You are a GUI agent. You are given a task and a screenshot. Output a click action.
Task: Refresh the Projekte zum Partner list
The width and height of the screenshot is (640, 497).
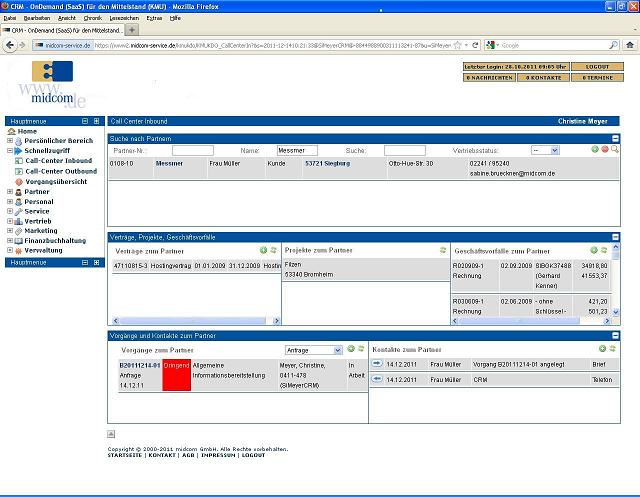pos(442,250)
